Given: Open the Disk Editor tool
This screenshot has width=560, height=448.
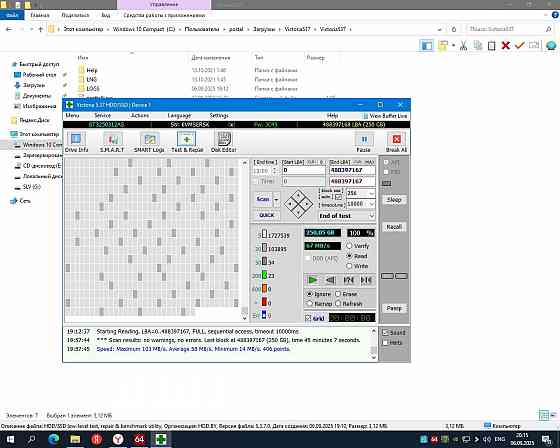Looking at the screenshot, I should point(224,142).
